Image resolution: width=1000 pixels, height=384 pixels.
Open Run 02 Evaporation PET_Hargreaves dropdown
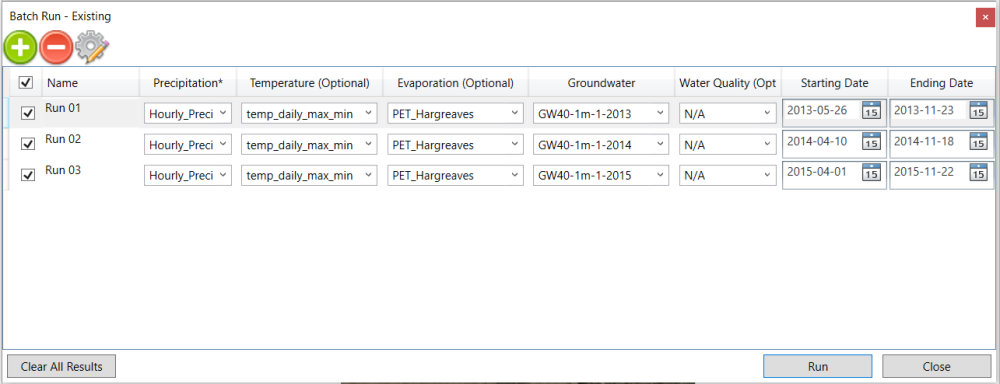pyautogui.click(x=455, y=145)
